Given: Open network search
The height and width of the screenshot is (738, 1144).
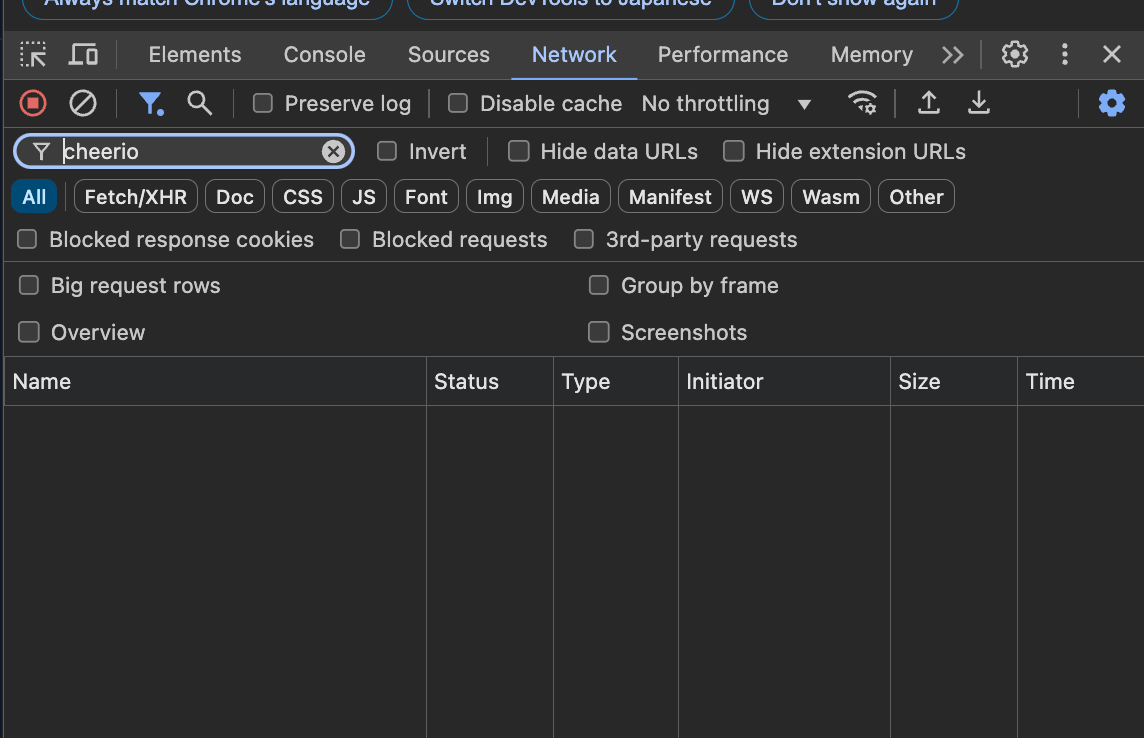Looking at the screenshot, I should point(198,103).
